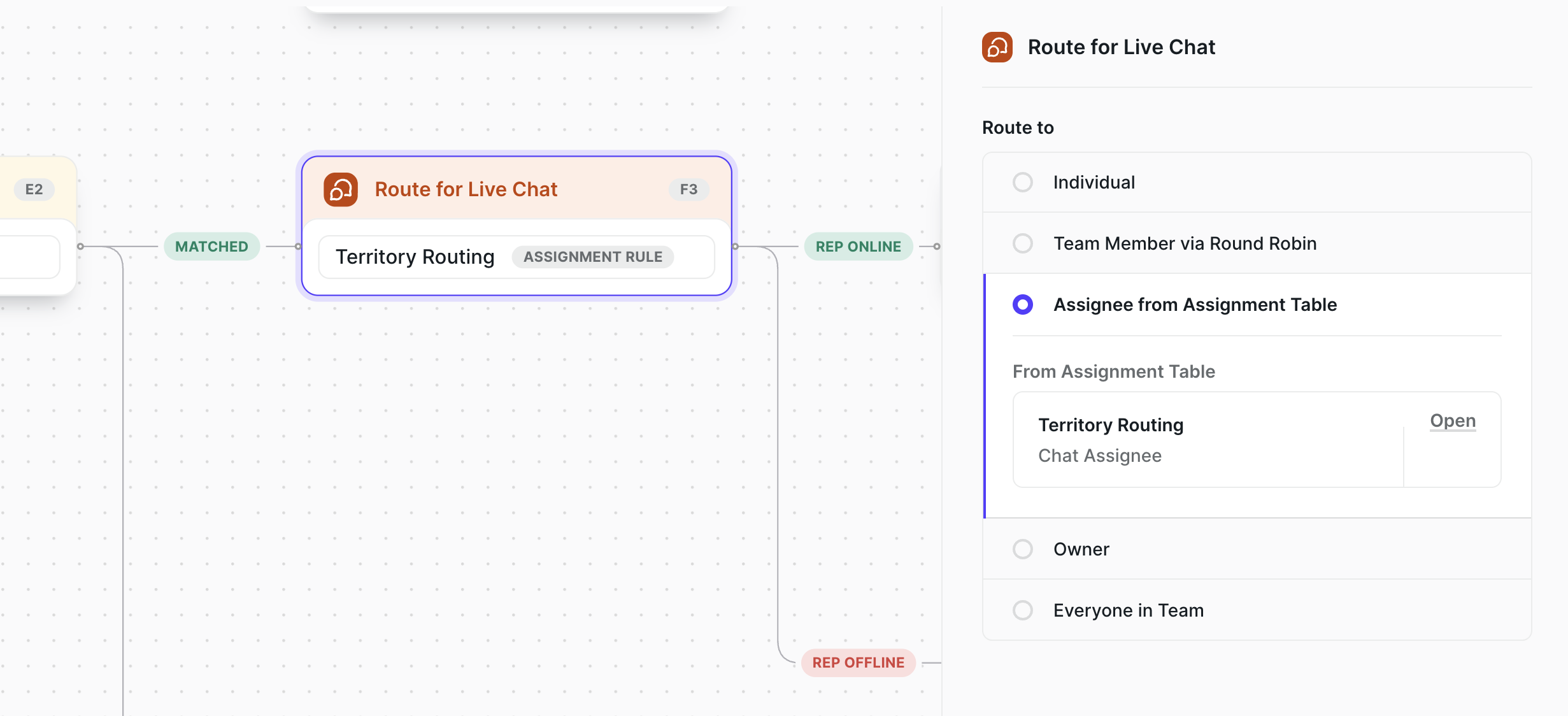
Task: Click the From Assignment Table heading
Action: click(x=1114, y=371)
